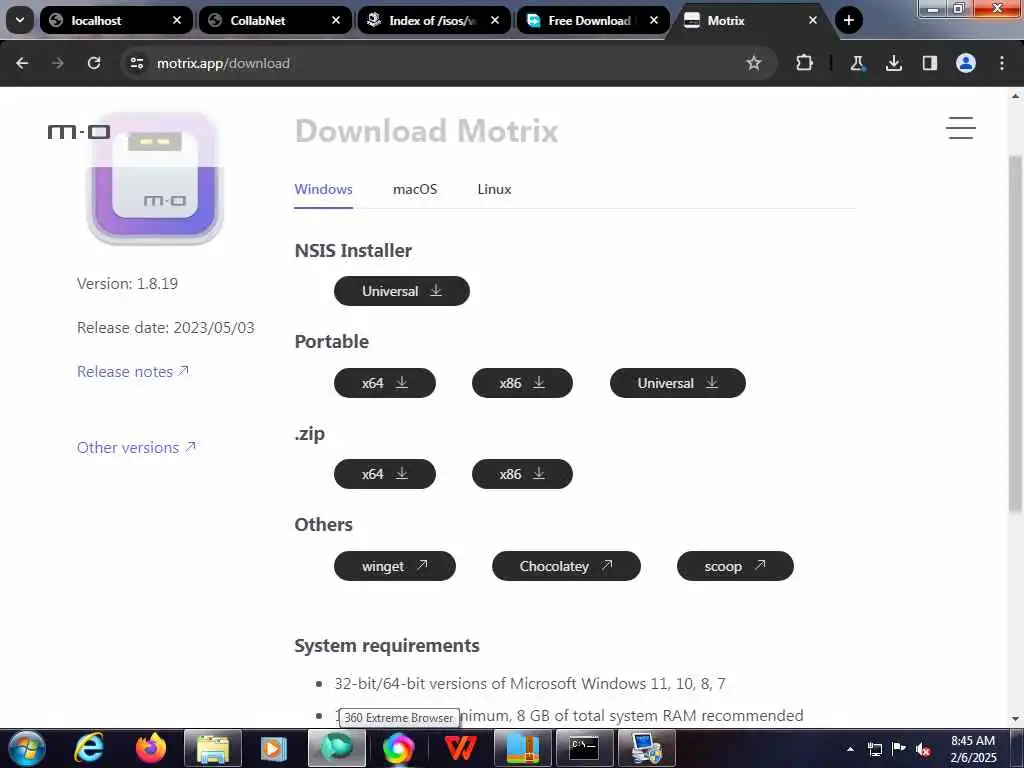Switch to the localhost tab
The image size is (1024, 768).
pos(117,20)
